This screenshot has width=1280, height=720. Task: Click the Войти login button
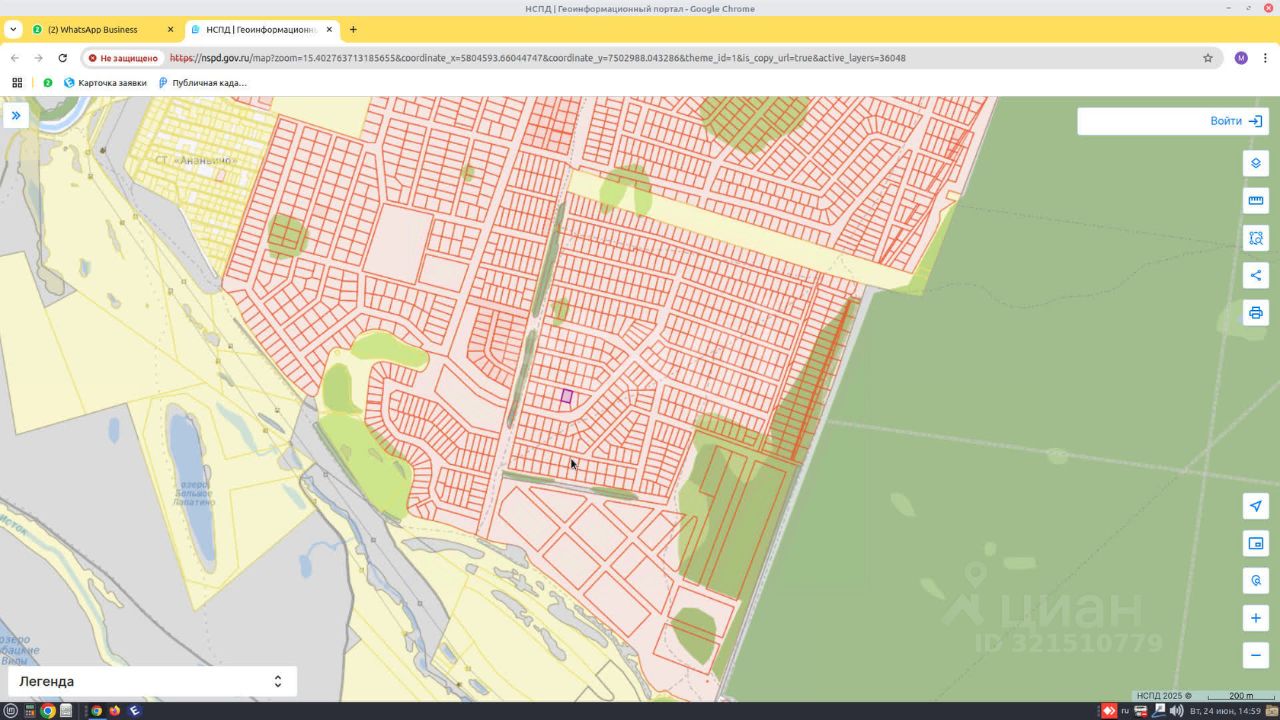tap(1236, 121)
